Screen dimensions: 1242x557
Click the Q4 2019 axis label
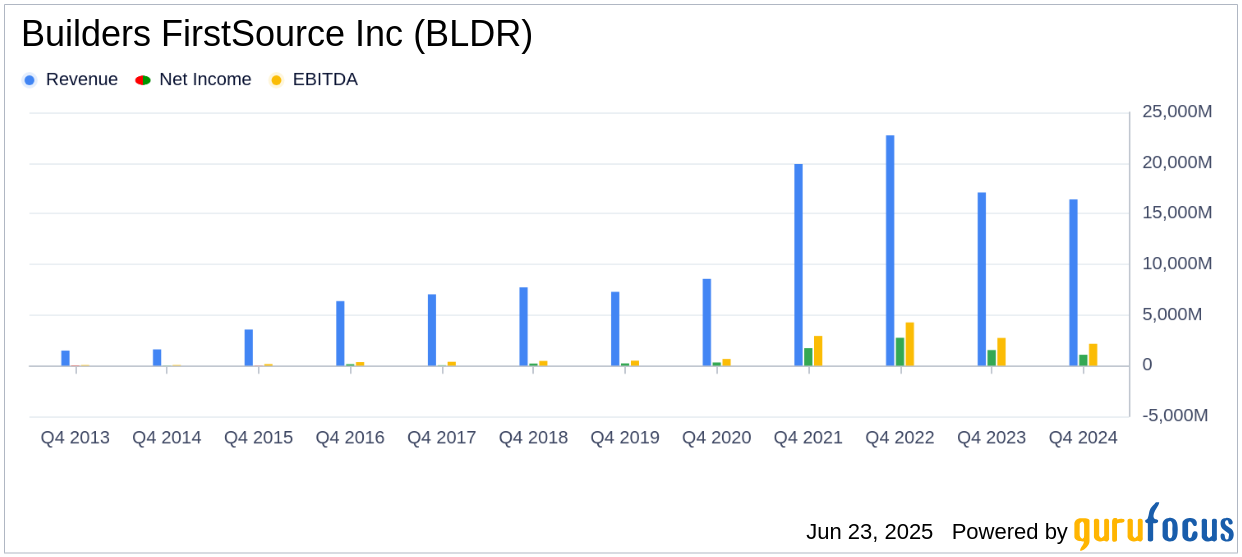(625, 438)
